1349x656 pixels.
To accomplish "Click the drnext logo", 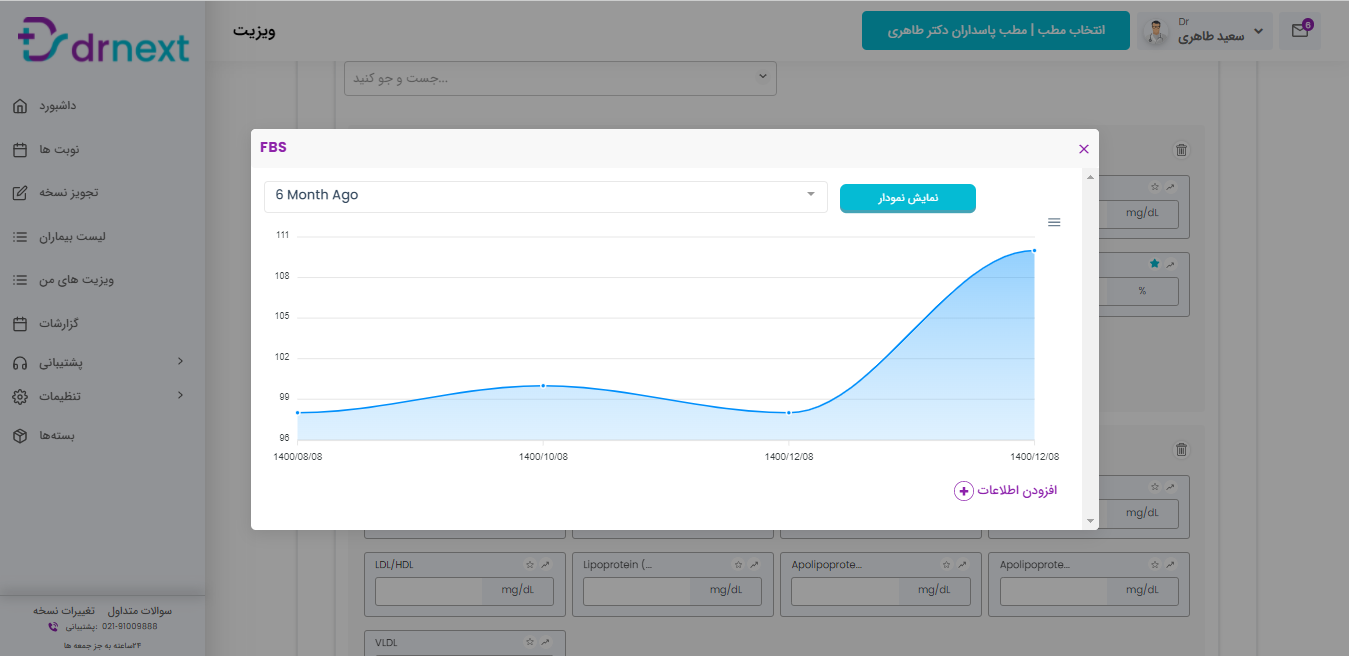I will coord(103,40).
